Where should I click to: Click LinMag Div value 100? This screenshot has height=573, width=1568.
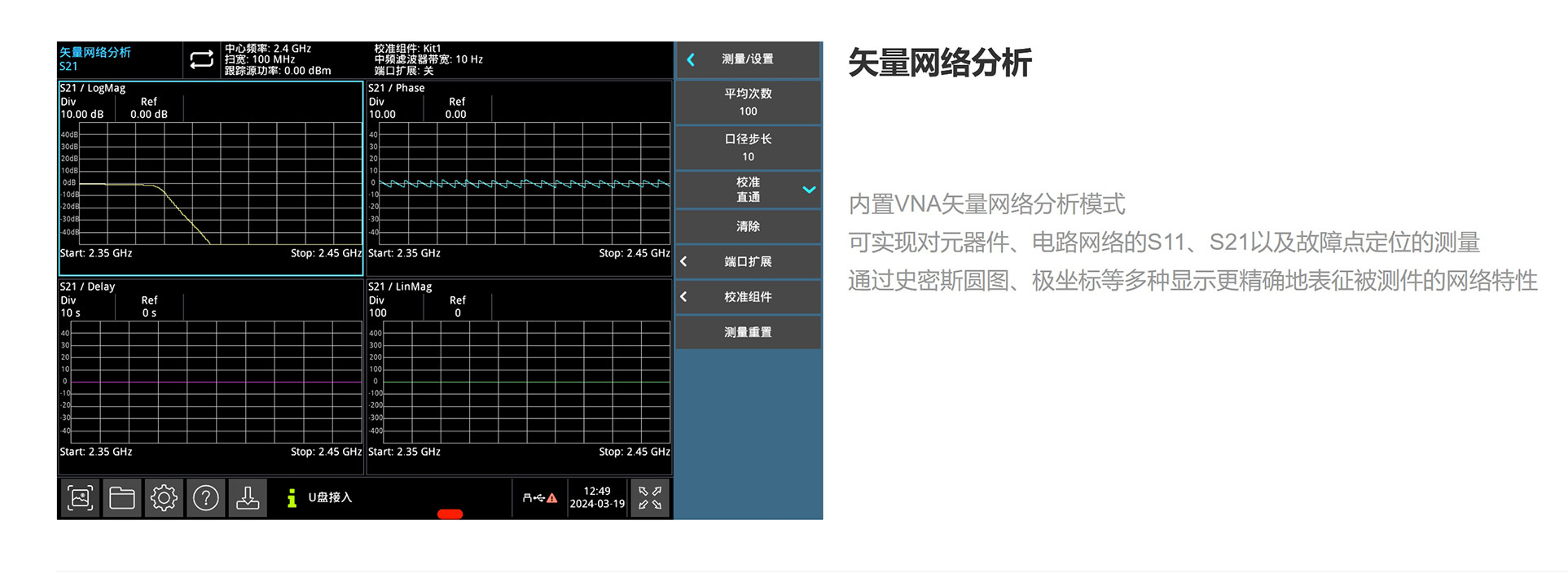click(378, 313)
